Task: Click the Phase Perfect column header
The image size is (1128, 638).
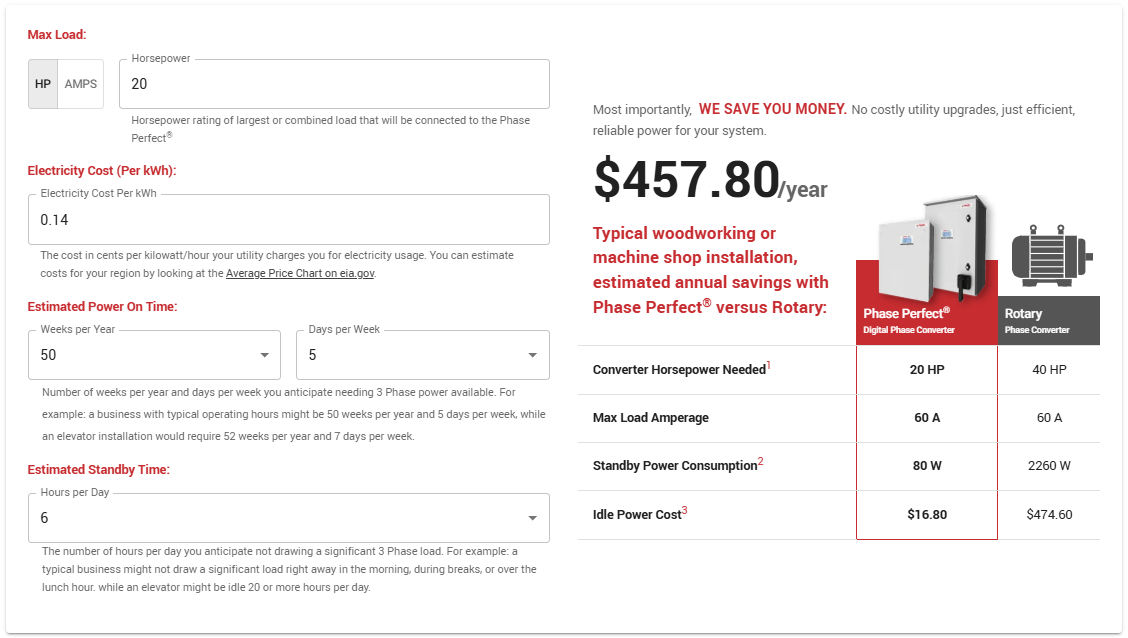Action: [x=926, y=320]
